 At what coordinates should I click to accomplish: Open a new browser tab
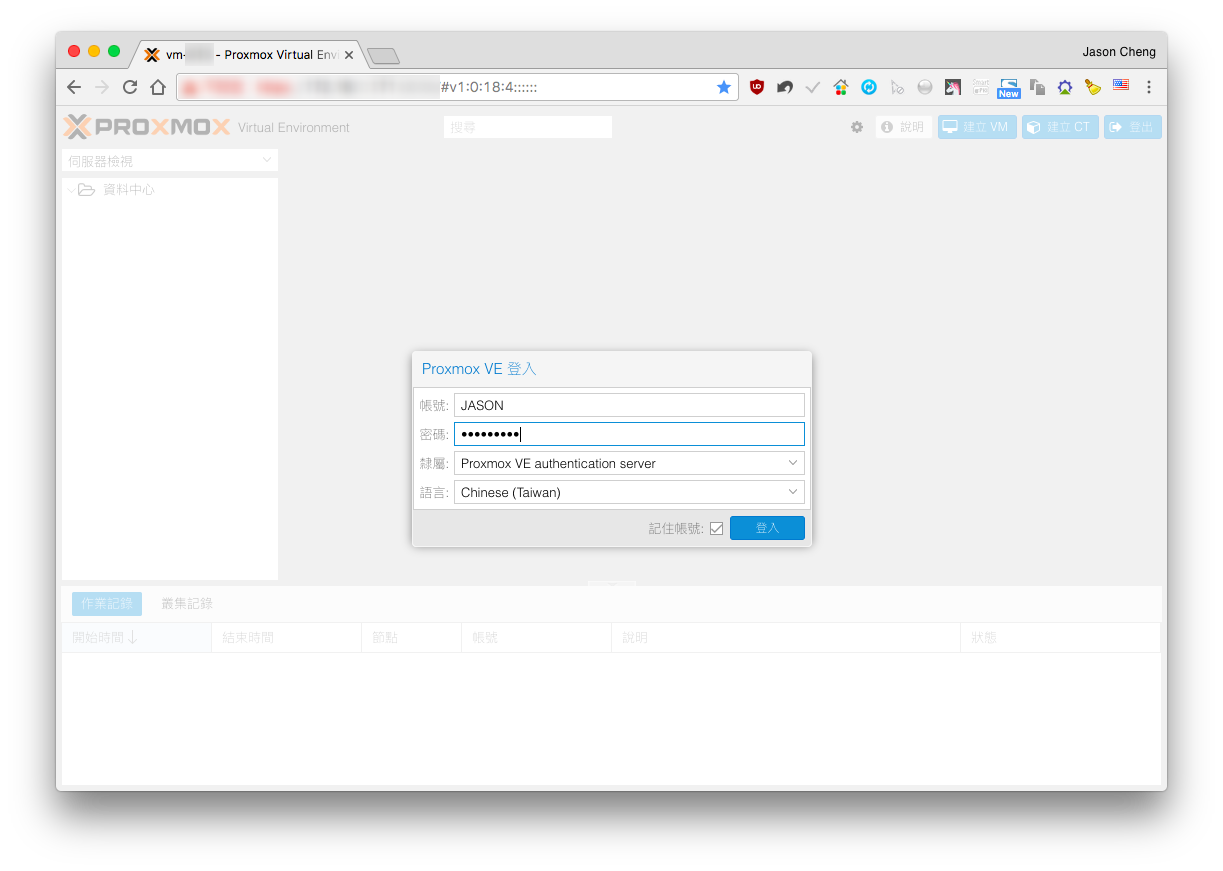383,56
